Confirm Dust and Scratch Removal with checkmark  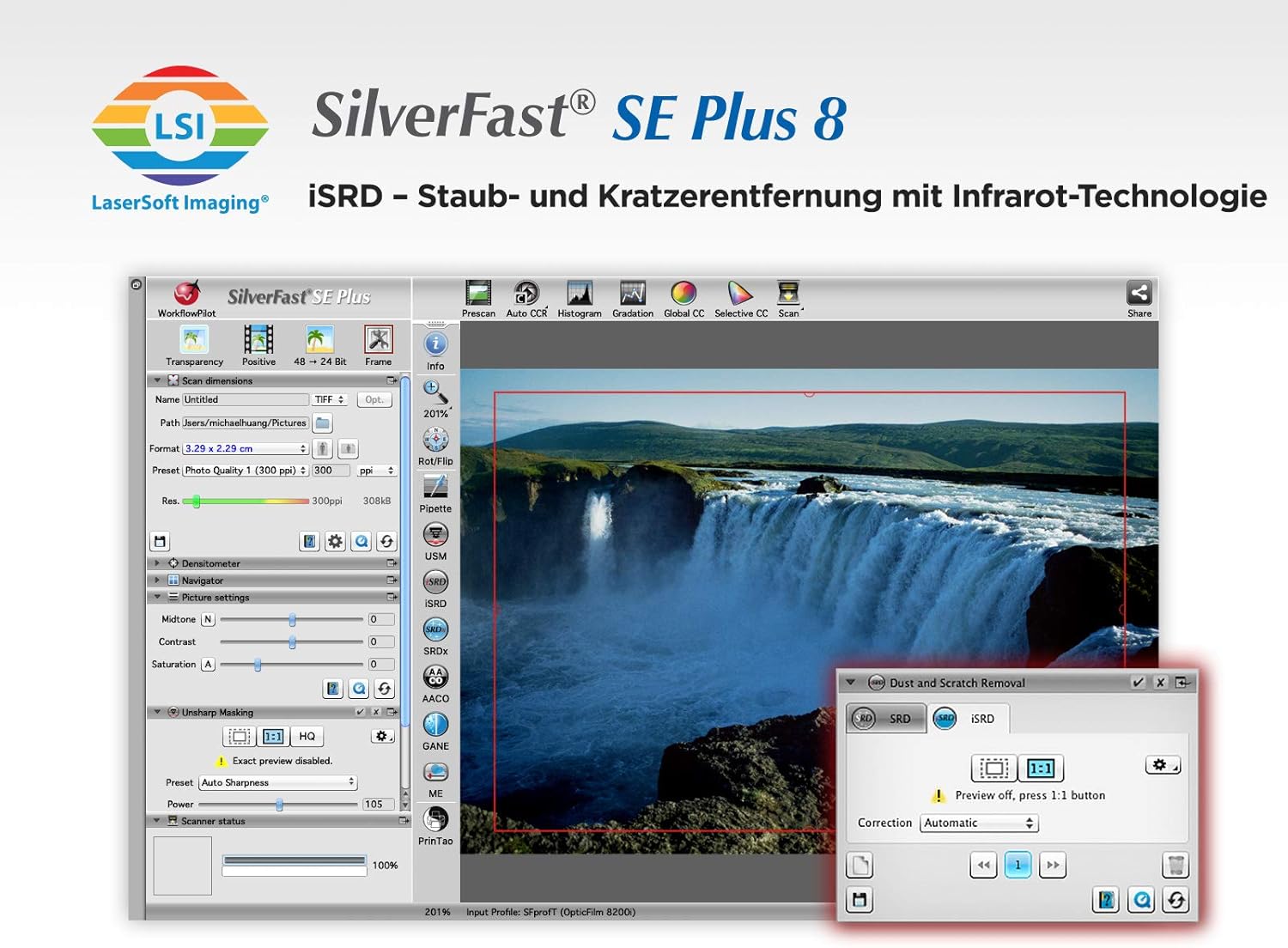1138,683
